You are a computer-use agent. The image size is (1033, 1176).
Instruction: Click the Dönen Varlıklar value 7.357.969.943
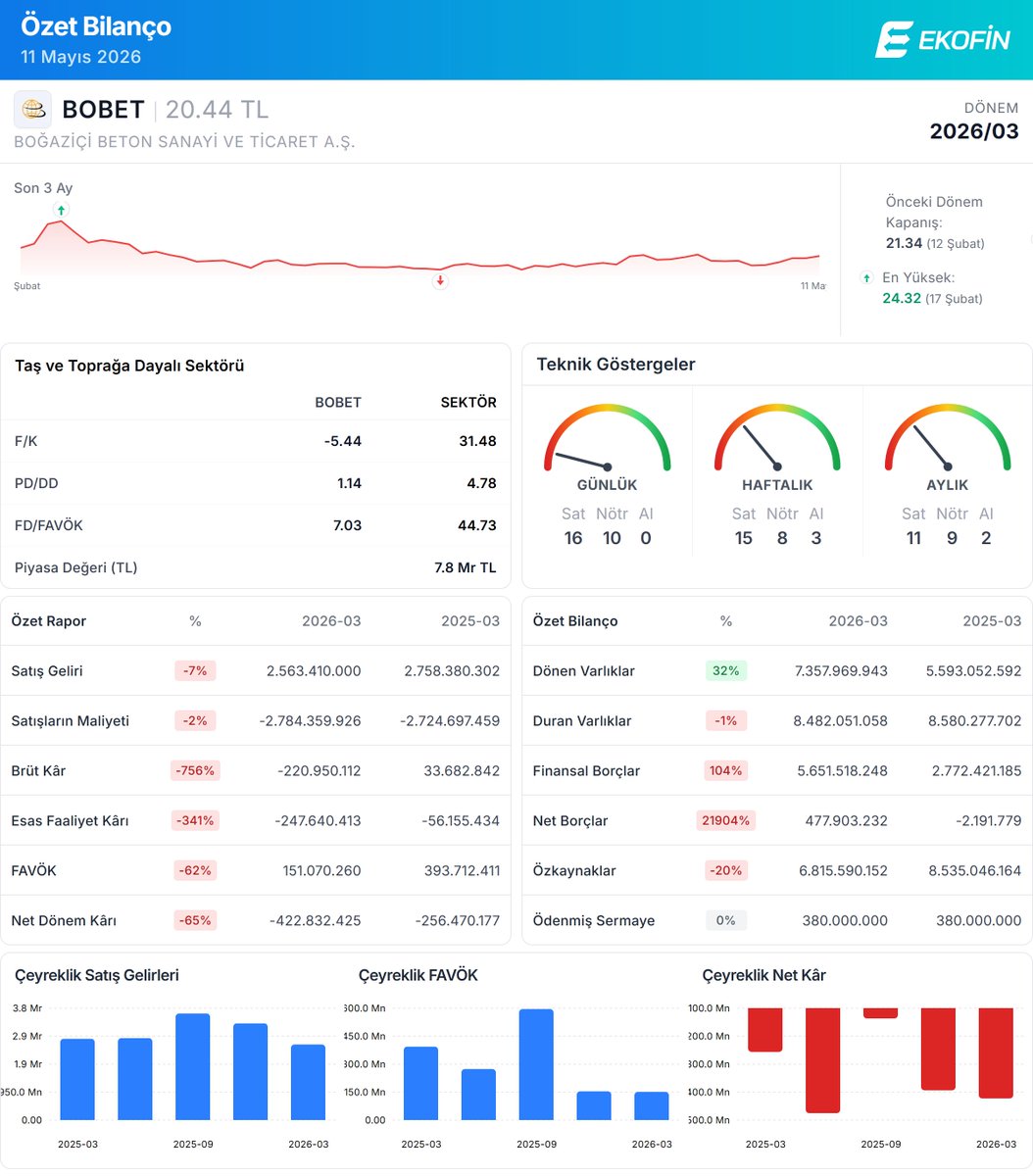pos(840,671)
